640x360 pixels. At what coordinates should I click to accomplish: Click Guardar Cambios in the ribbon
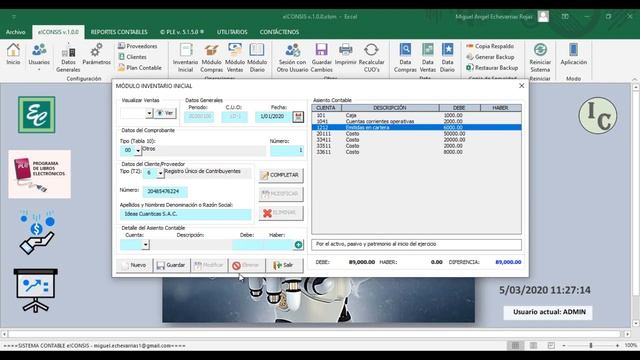coord(321,58)
